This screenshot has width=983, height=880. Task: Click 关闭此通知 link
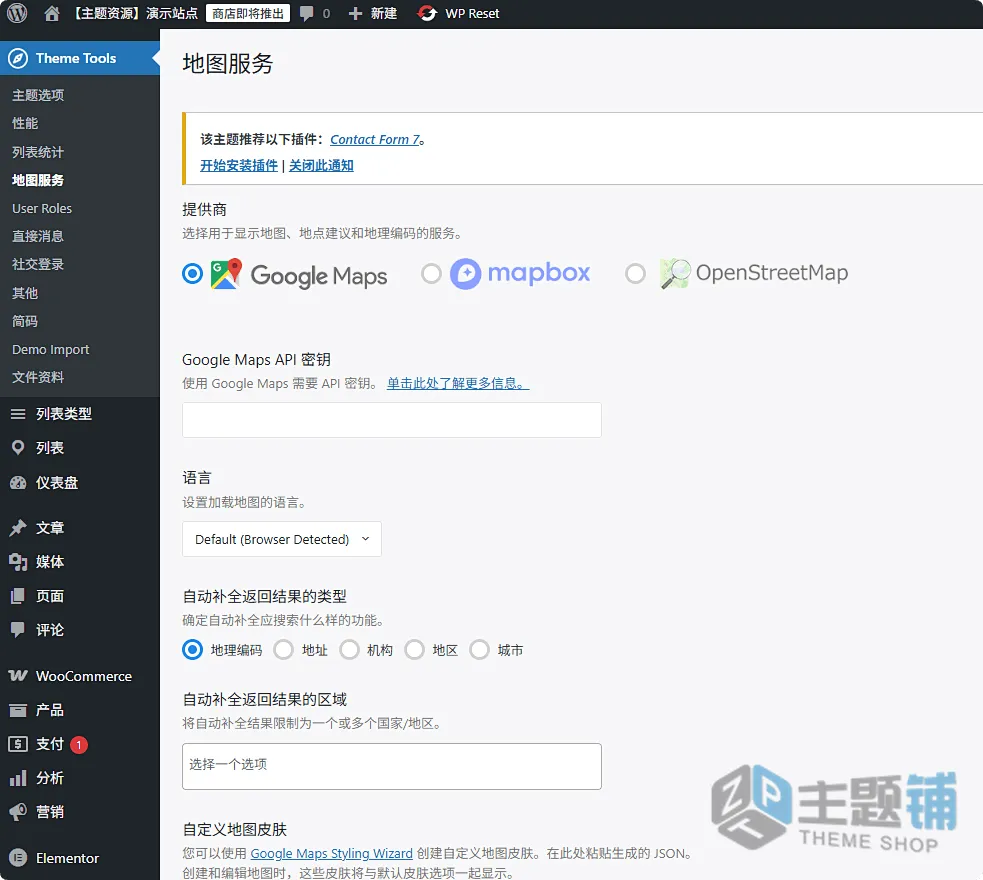321,165
